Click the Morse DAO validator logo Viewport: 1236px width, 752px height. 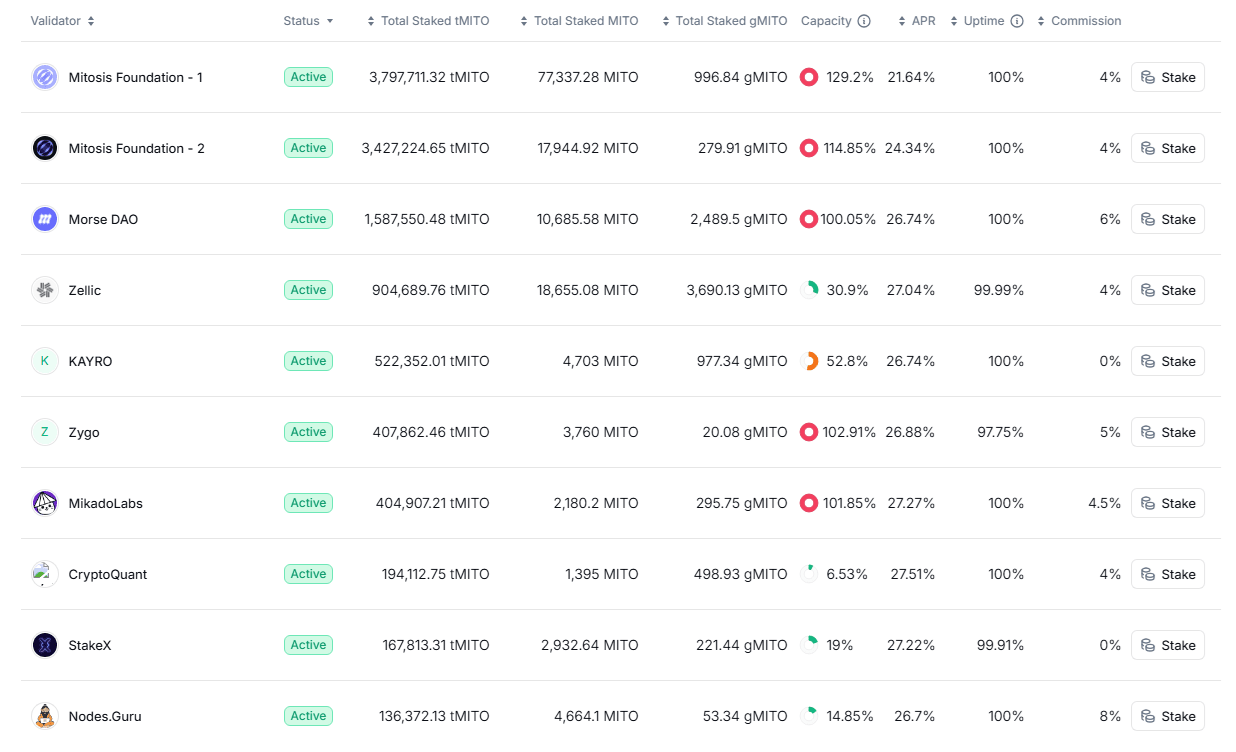[x=45, y=219]
